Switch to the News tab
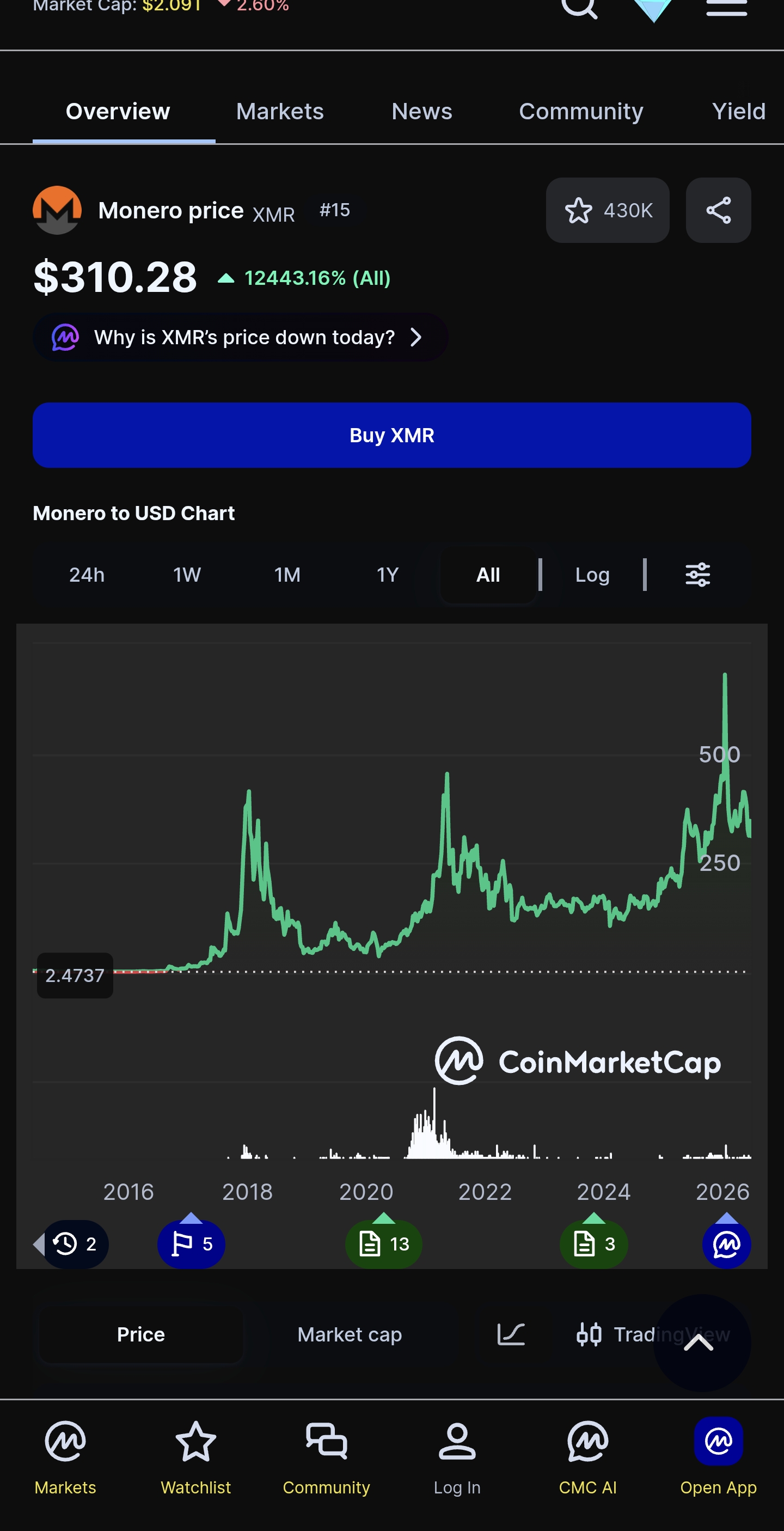This screenshot has width=784, height=1531. pyautogui.click(x=422, y=112)
